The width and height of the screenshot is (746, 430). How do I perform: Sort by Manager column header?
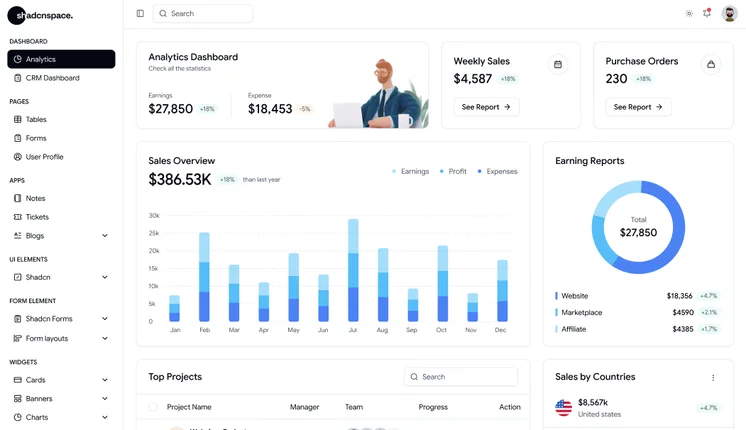click(x=304, y=407)
